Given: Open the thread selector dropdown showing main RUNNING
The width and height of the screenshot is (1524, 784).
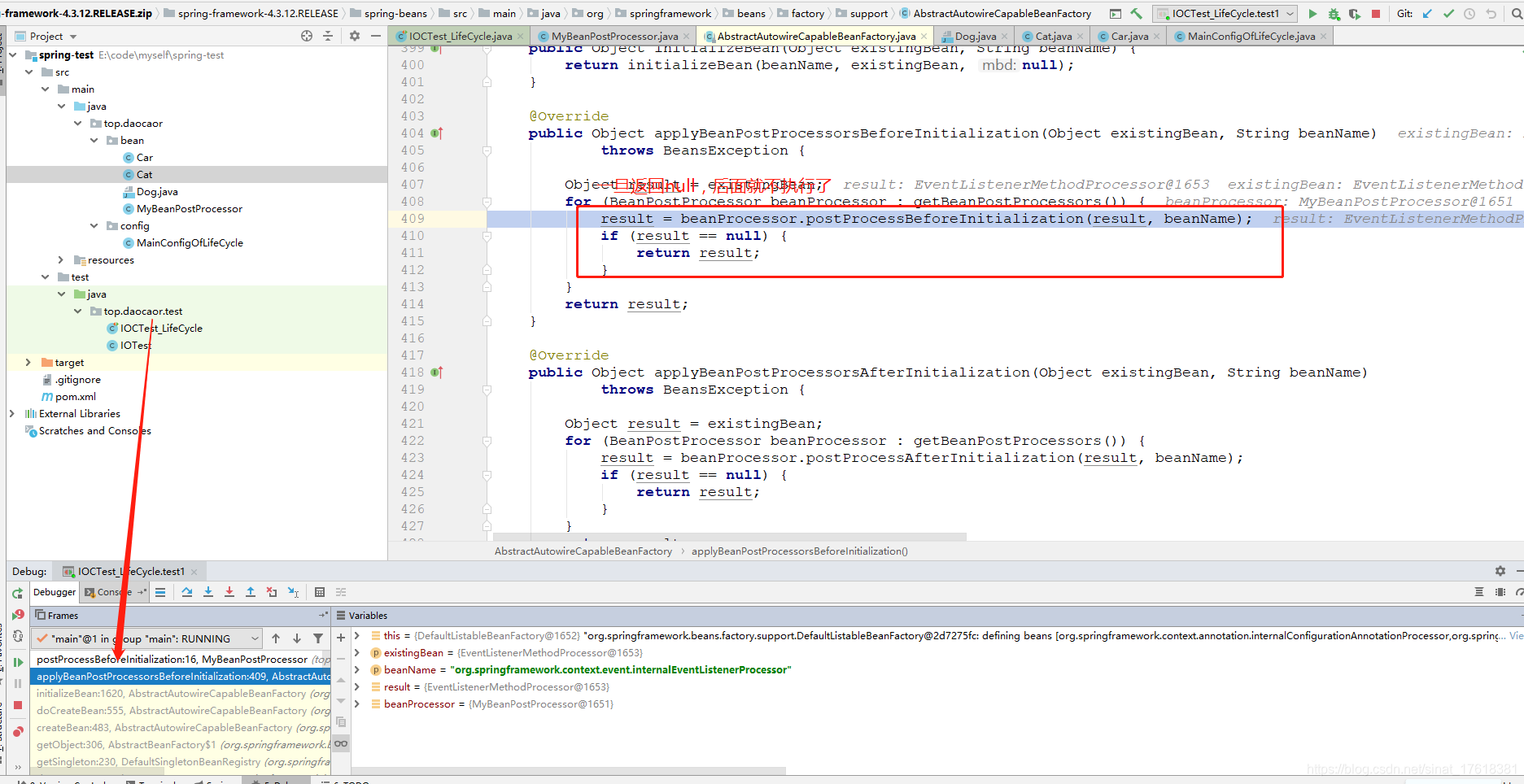Looking at the screenshot, I should coord(147,638).
